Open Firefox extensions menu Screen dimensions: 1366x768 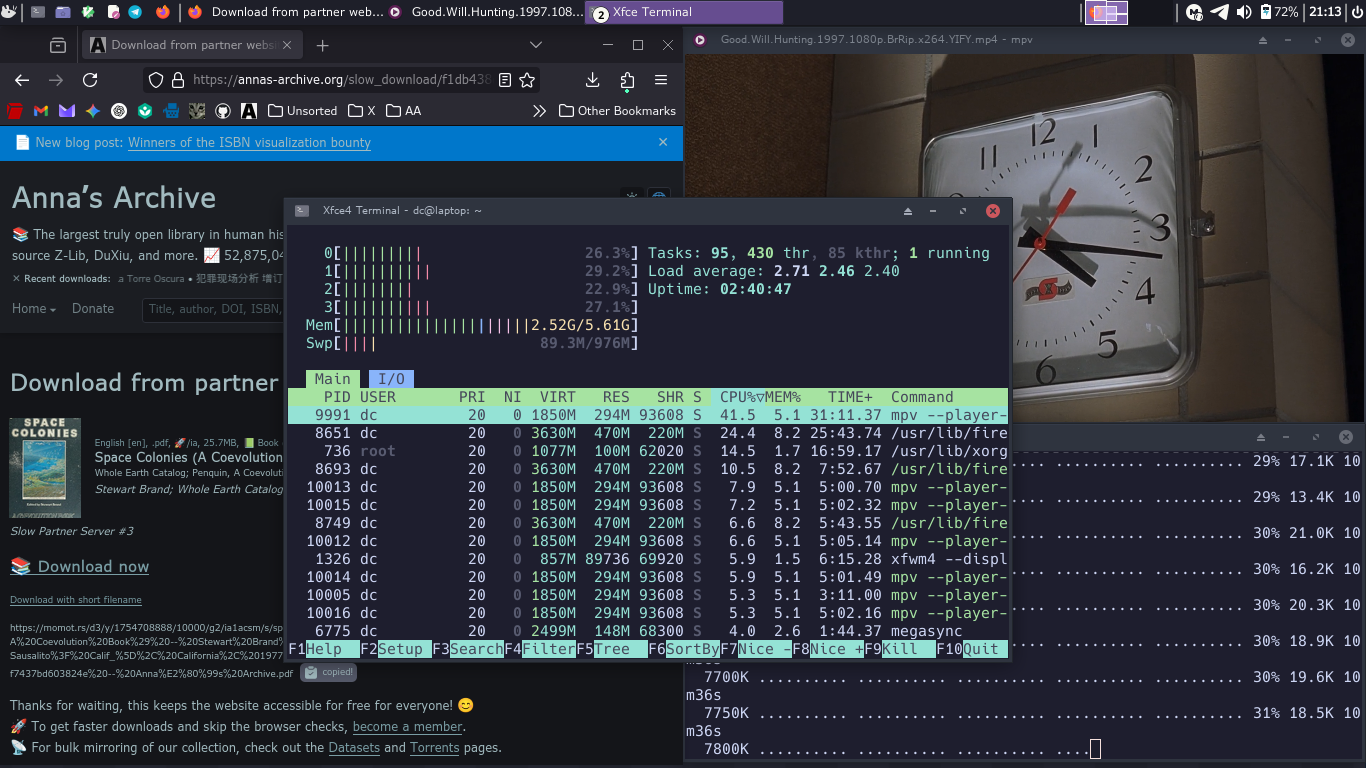click(627, 80)
